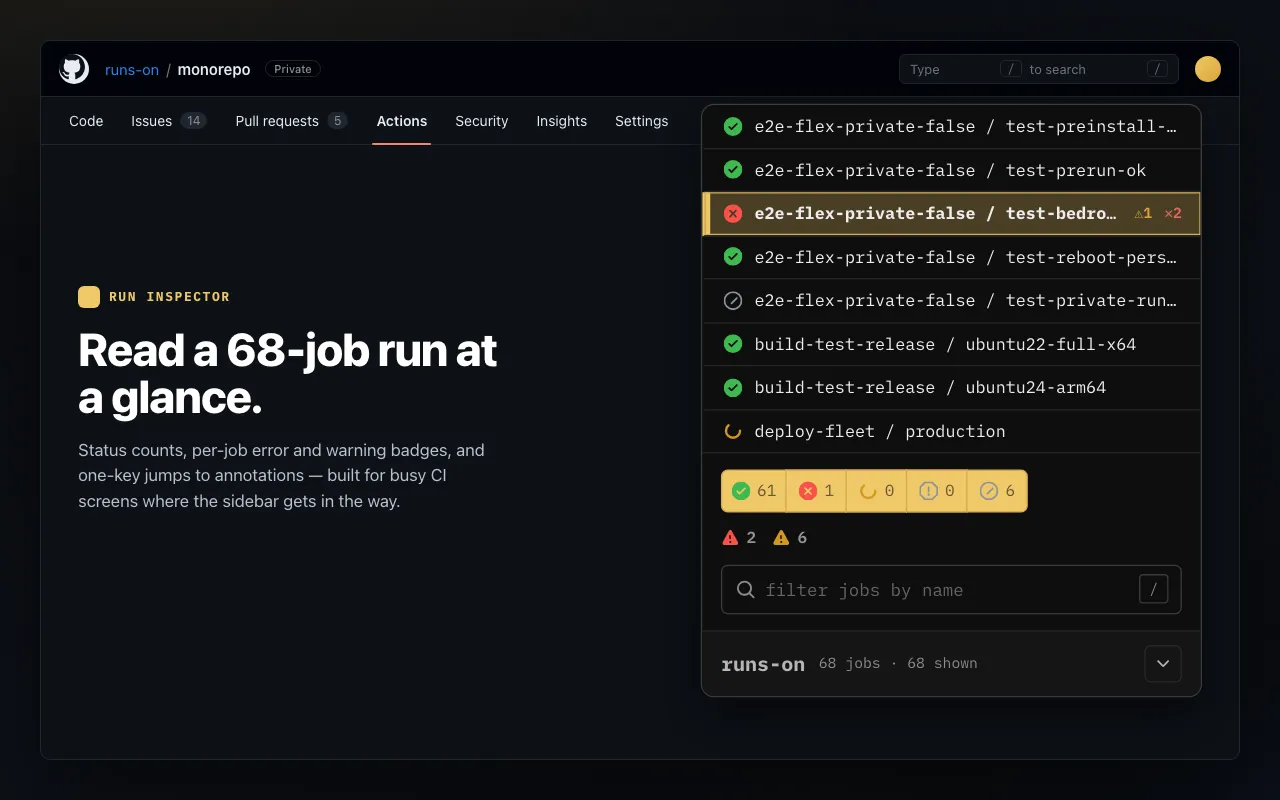Click success icon on ubuntu24-arm64 job

pyautogui.click(x=733, y=387)
